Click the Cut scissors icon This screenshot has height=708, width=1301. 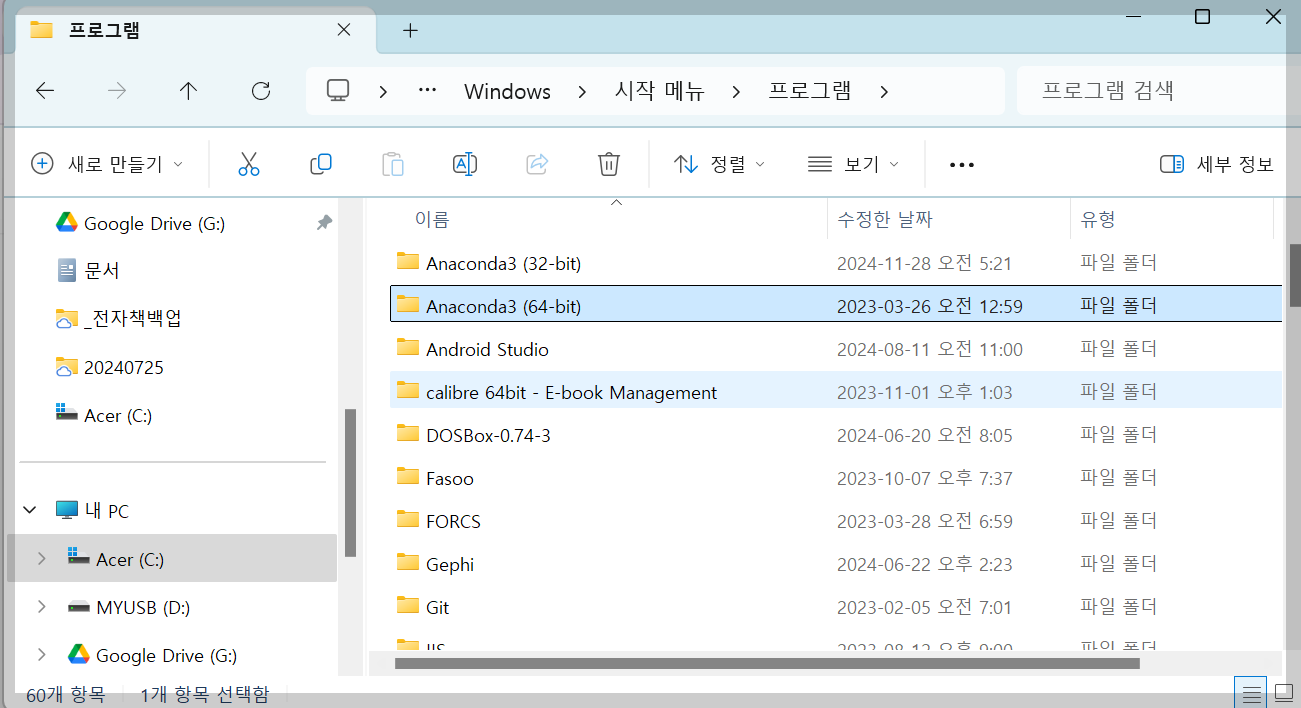(x=249, y=164)
